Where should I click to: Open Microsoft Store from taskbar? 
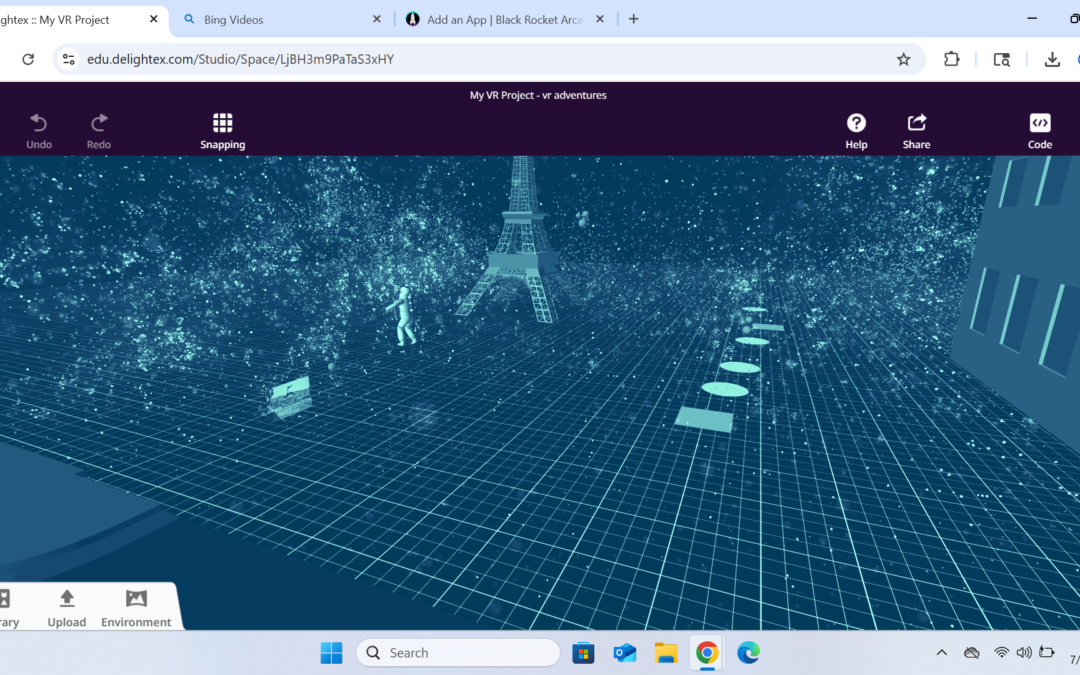pos(583,652)
